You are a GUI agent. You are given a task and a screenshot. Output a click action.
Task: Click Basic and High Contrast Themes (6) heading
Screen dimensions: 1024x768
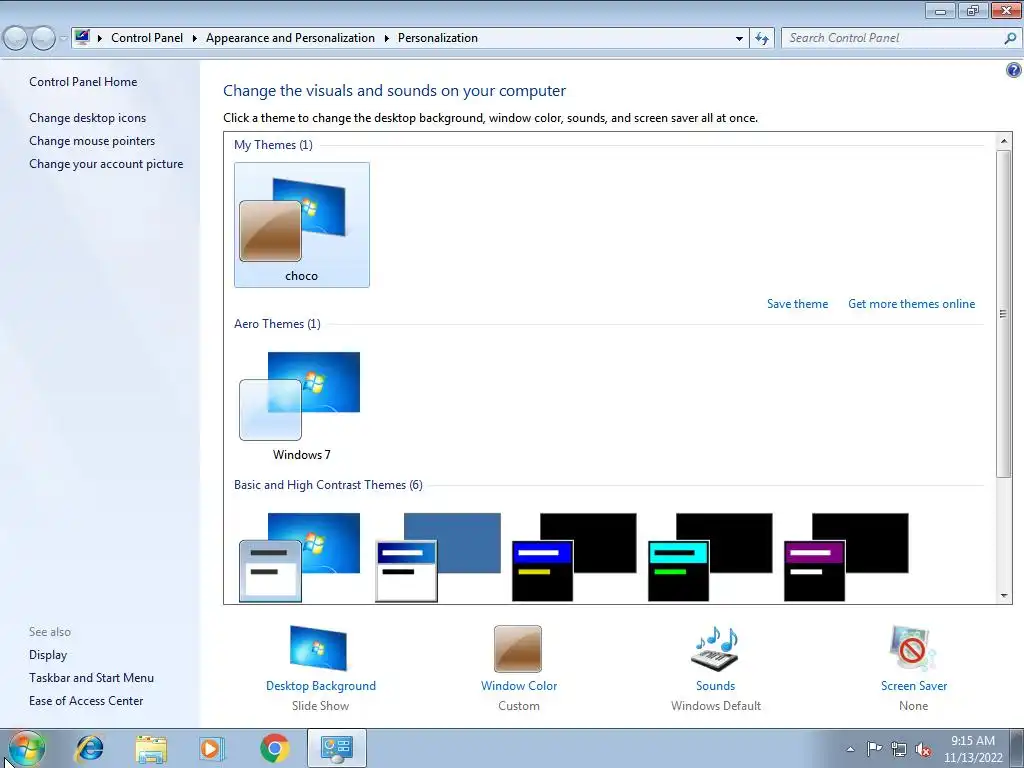[x=328, y=485]
